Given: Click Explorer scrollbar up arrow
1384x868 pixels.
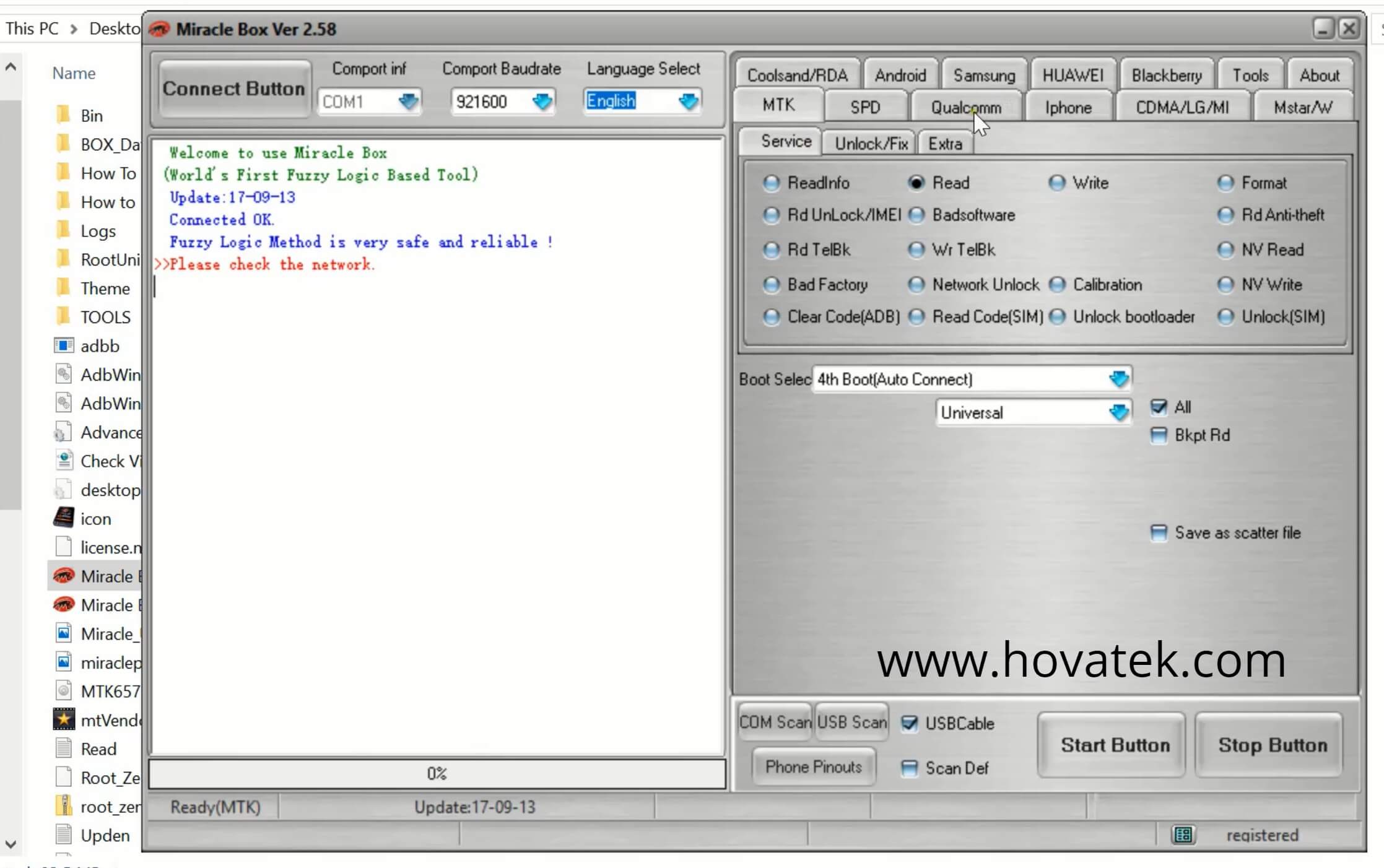Looking at the screenshot, I should pyautogui.click(x=11, y=67).
